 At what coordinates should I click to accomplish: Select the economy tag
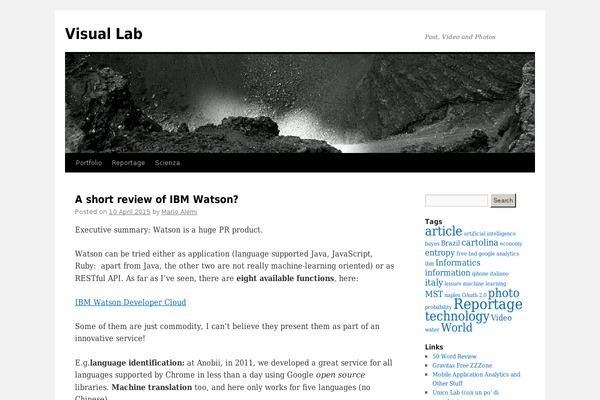[x=511, y=243]
